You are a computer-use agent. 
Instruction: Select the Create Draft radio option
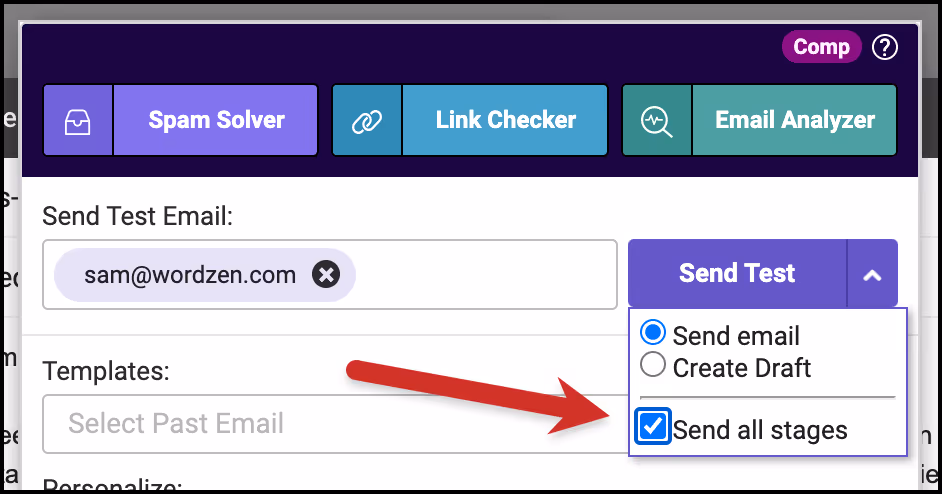click(x=653, y=365)
